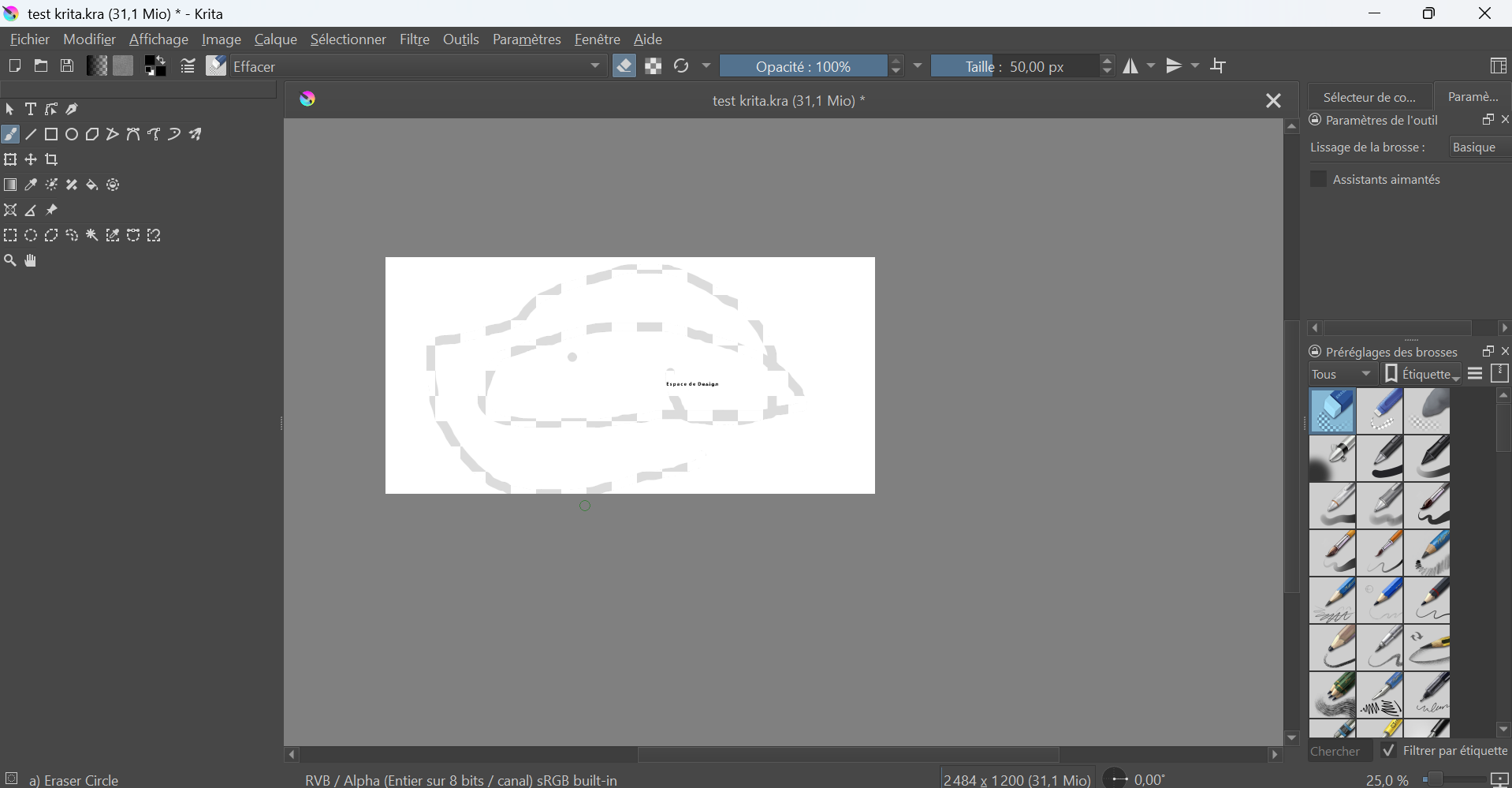
Task: Select the Rectangle shape tool
Action: (x=51, y=135)
